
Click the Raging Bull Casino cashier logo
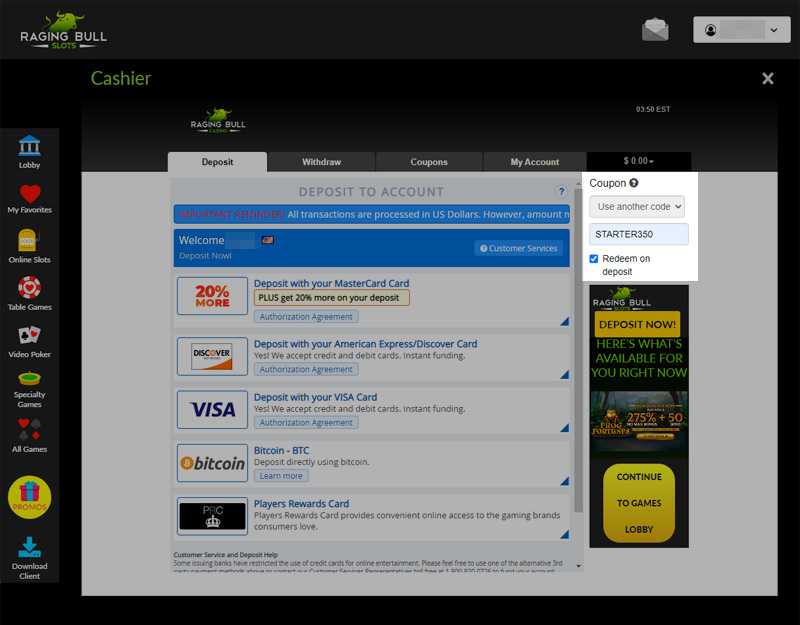(218, 121)
